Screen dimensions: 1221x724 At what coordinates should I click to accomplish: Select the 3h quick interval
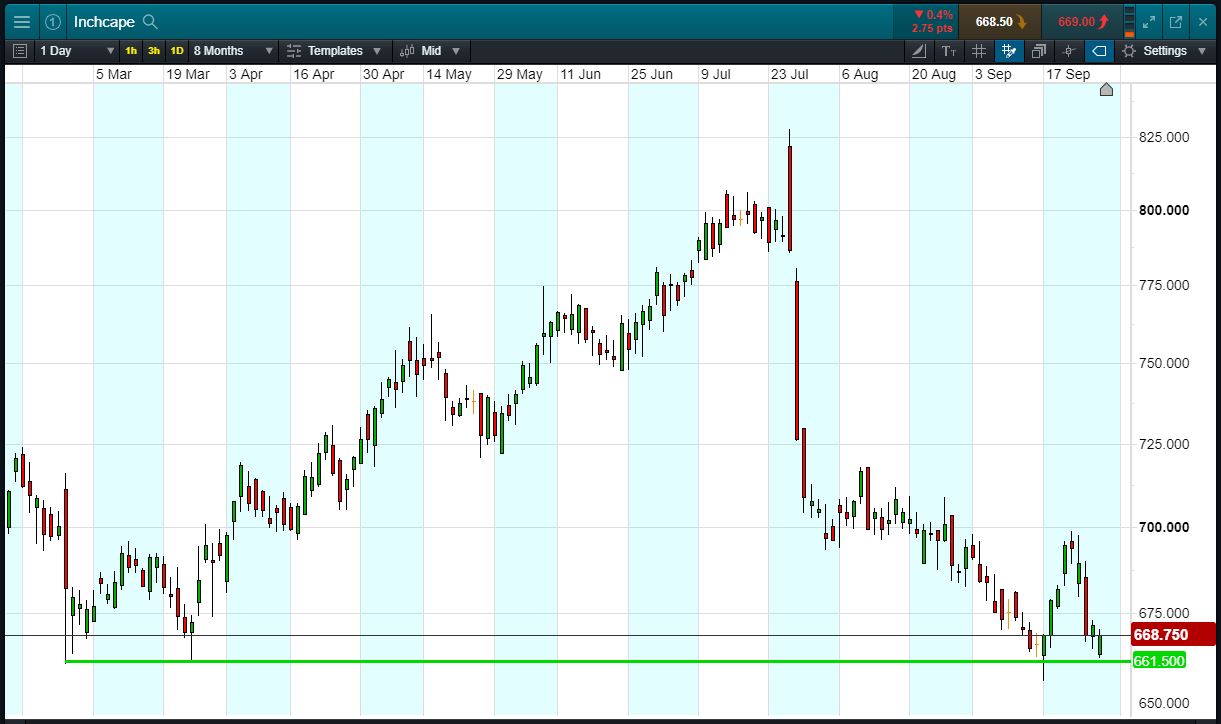tap(154, 51)
